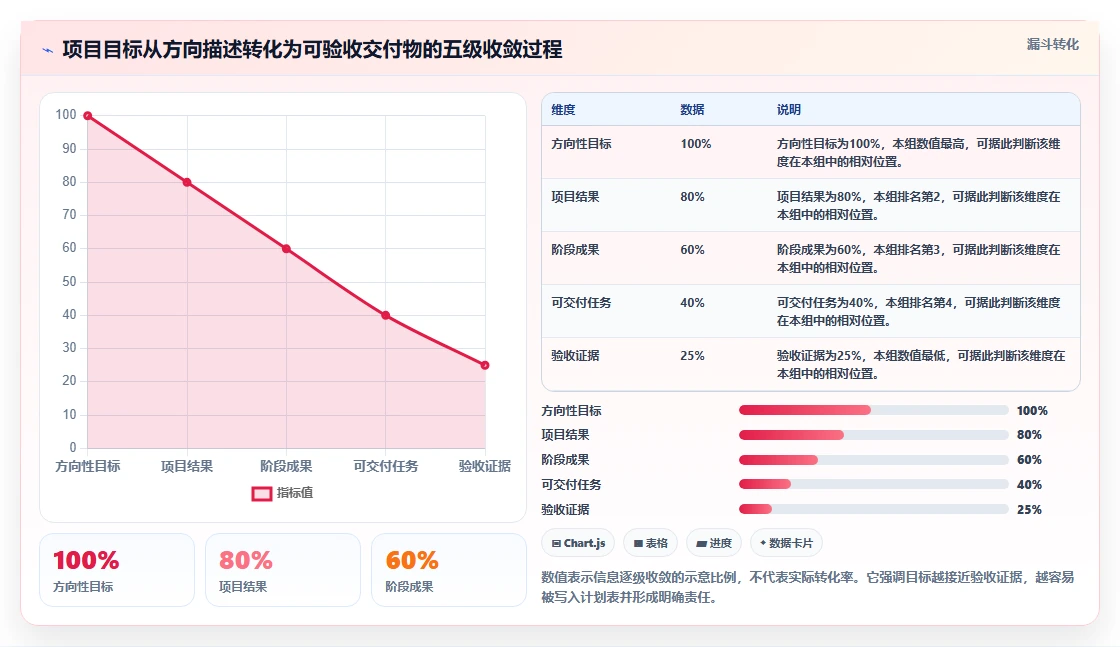The width and height of the screenshot is (1120, 647).
Task: Open the 60% 阶段成果 stat card
Action: (449, 571)
